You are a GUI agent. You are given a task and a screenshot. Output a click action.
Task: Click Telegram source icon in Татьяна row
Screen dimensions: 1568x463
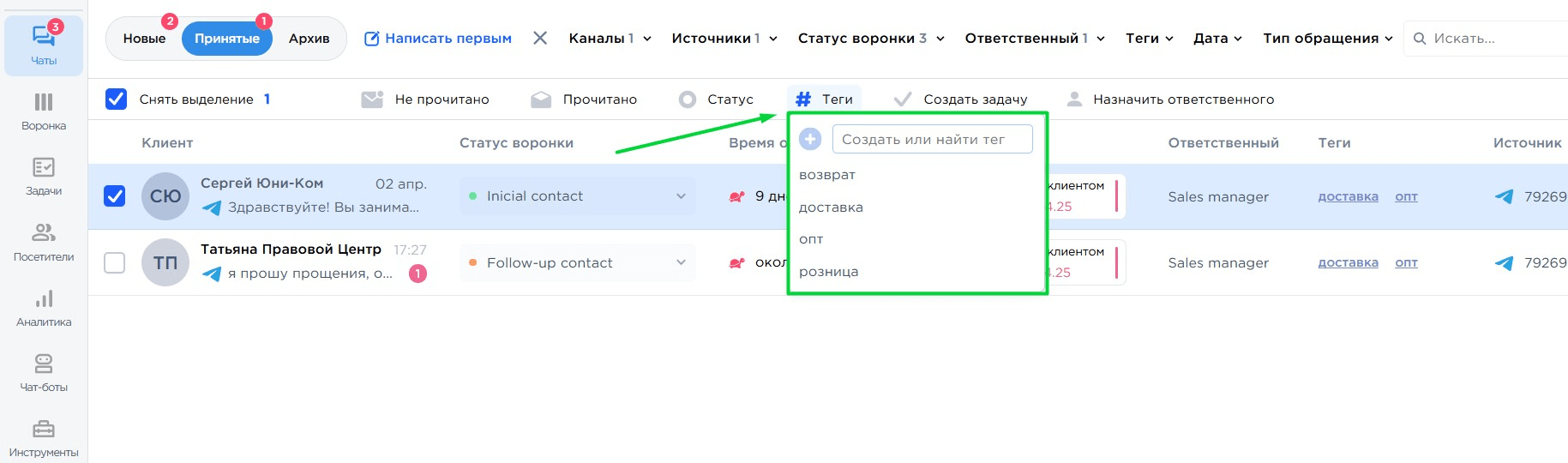(1504, 263)
